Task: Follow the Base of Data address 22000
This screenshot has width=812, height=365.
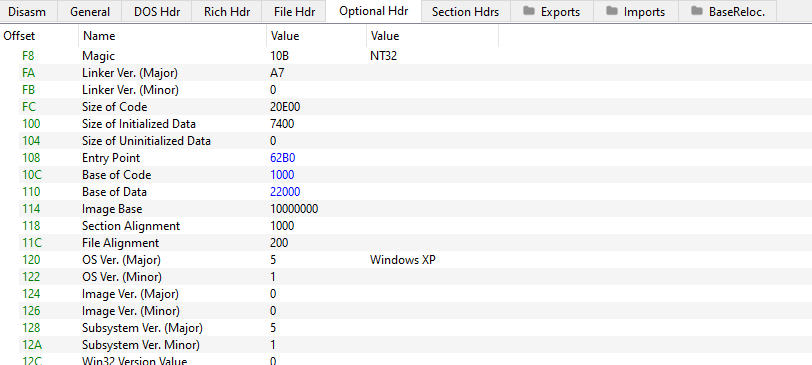Action: (x=285, y=192)
